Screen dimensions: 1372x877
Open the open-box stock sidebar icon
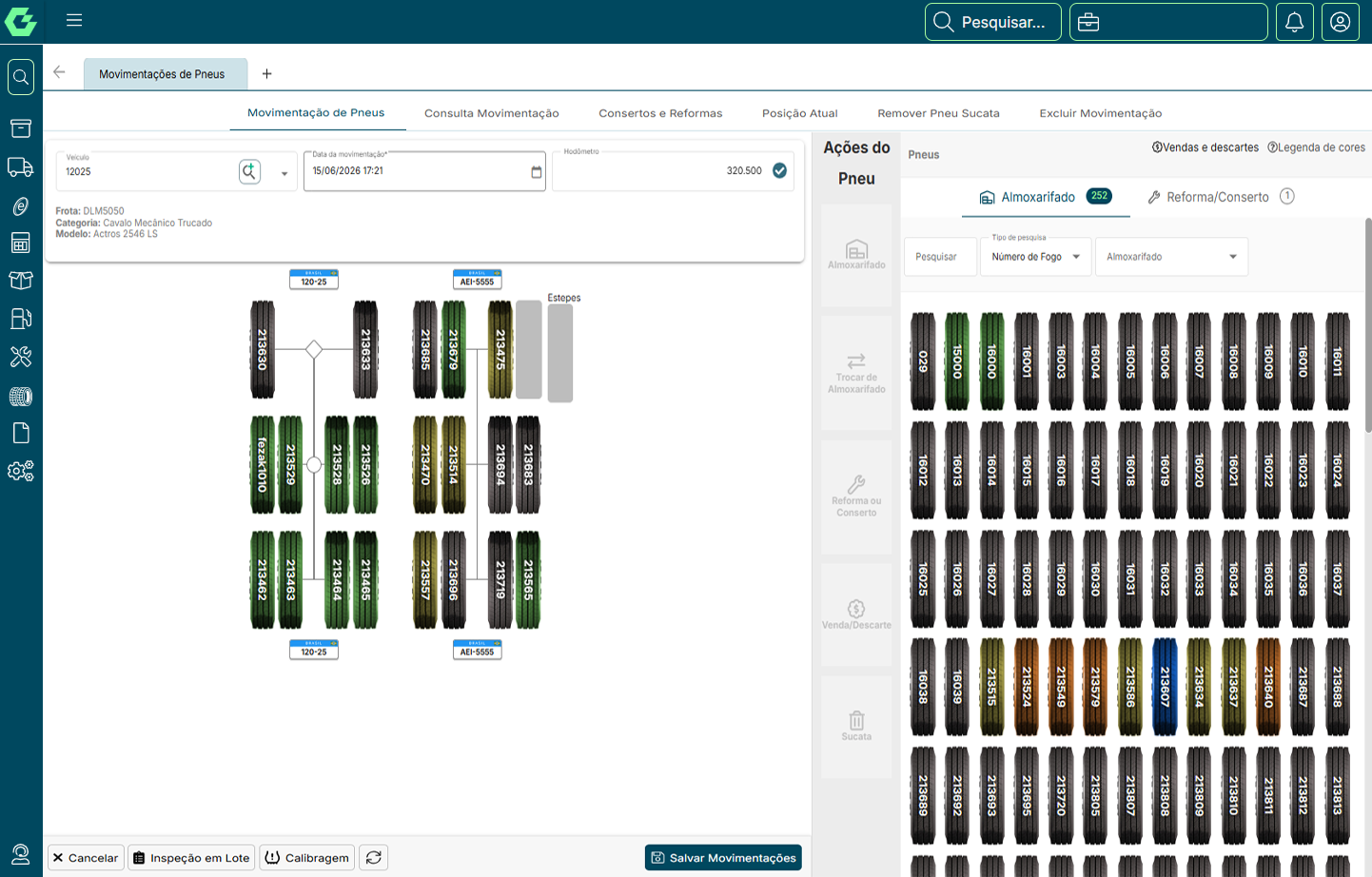pyautogui.click(x=21, y=281)
